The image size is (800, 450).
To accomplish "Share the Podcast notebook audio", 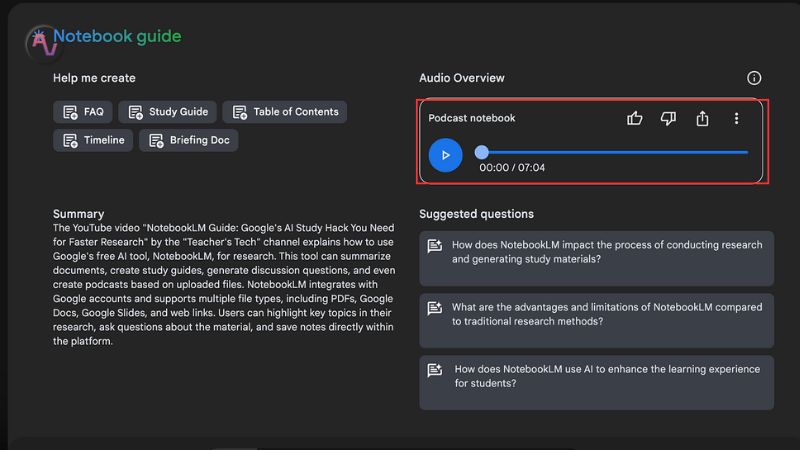I will pyautogui.click(x=703, y=118).
